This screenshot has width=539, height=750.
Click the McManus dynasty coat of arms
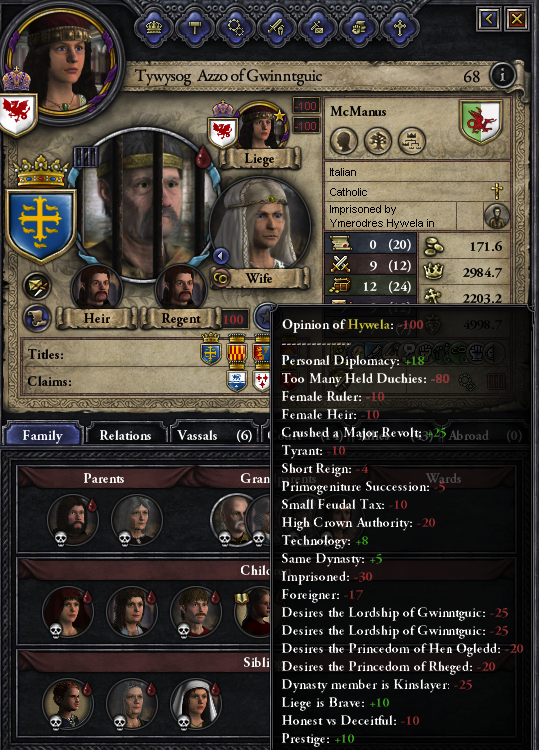(x=480, y=121)
